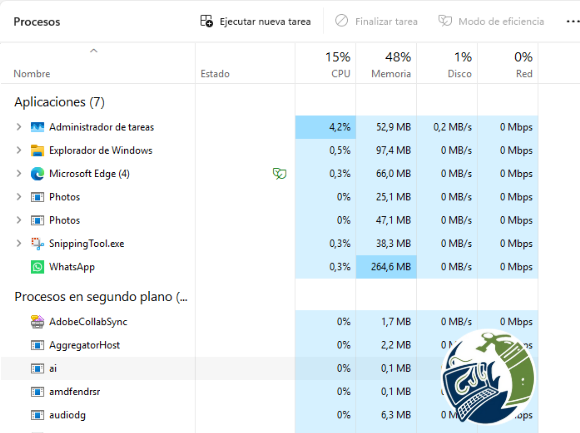
Task: Click the 6,3 MB memory cell of audiodg
Action: point(386,415)
